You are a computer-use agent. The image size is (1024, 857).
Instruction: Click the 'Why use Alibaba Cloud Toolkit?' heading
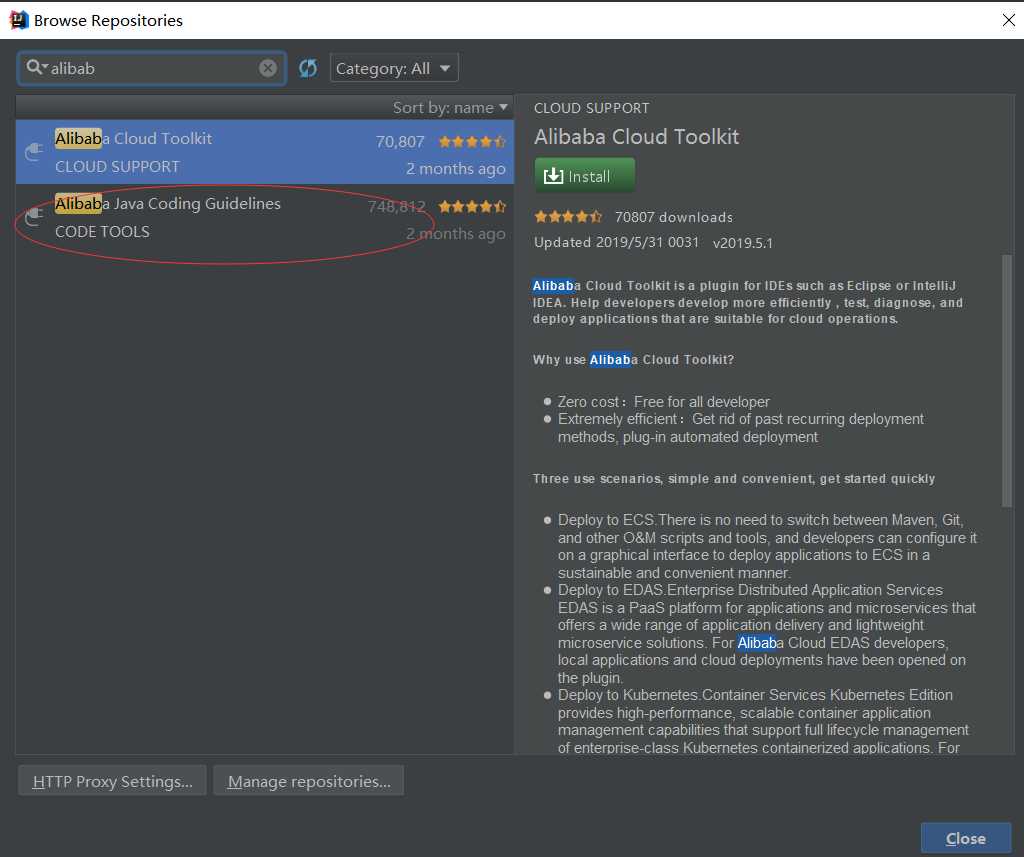click(x=633, y=360)
